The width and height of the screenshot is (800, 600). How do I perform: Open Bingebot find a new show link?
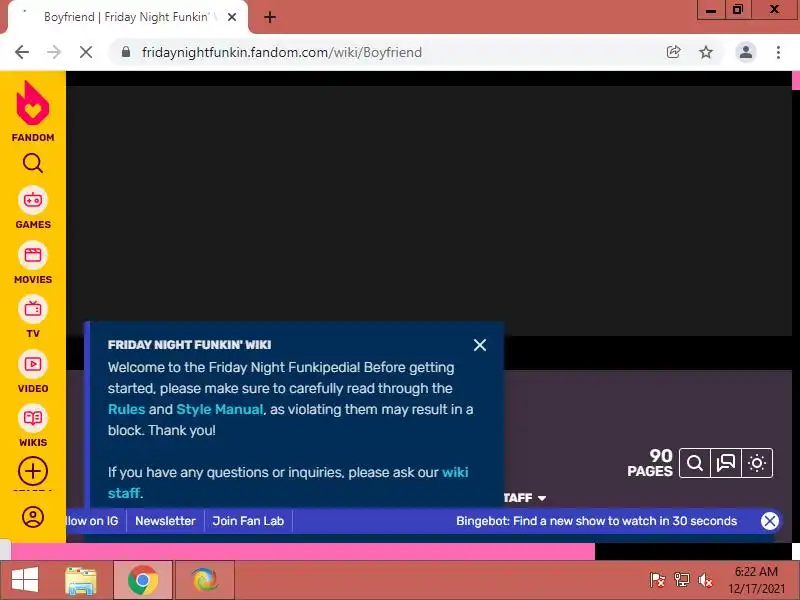596,521
